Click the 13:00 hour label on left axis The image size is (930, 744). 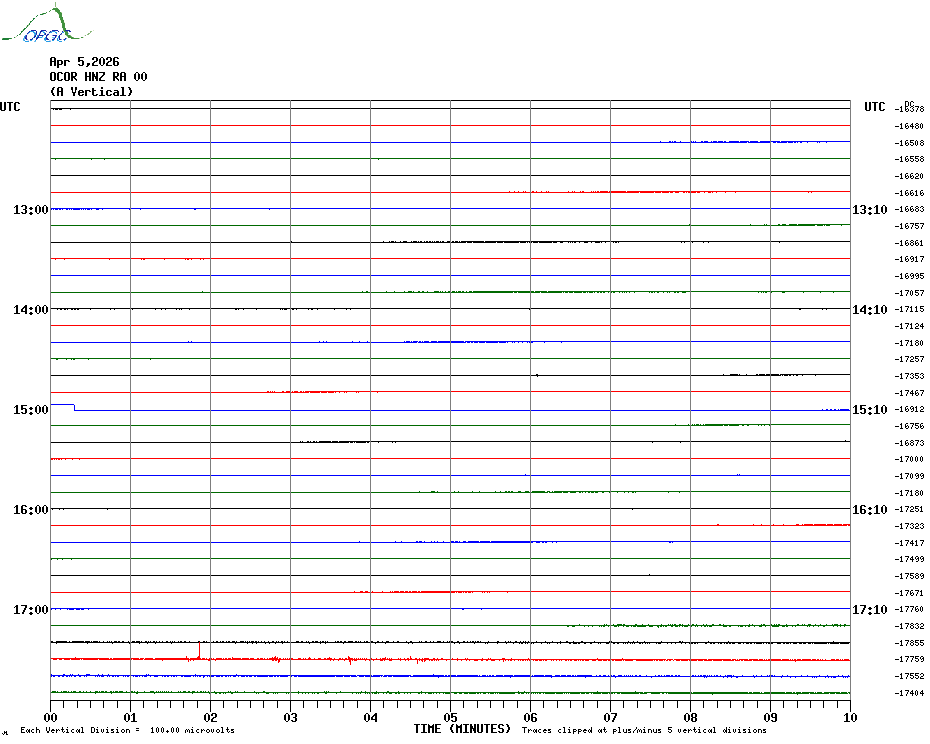click(31, 210)
